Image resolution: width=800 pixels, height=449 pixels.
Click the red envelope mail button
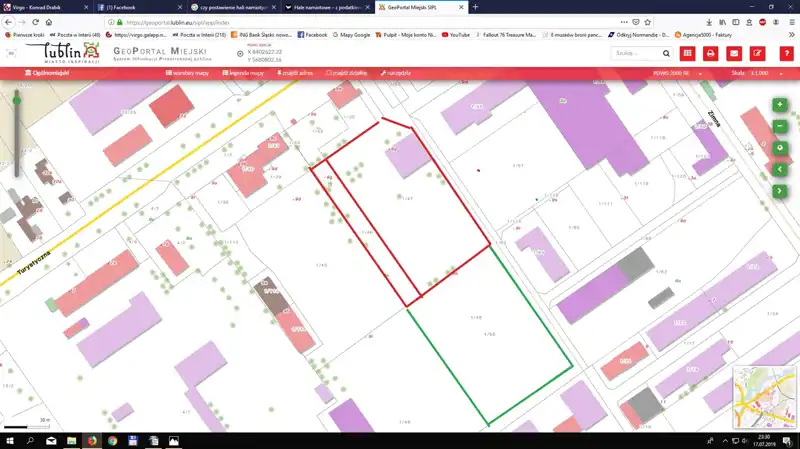(x=734, y=53)
